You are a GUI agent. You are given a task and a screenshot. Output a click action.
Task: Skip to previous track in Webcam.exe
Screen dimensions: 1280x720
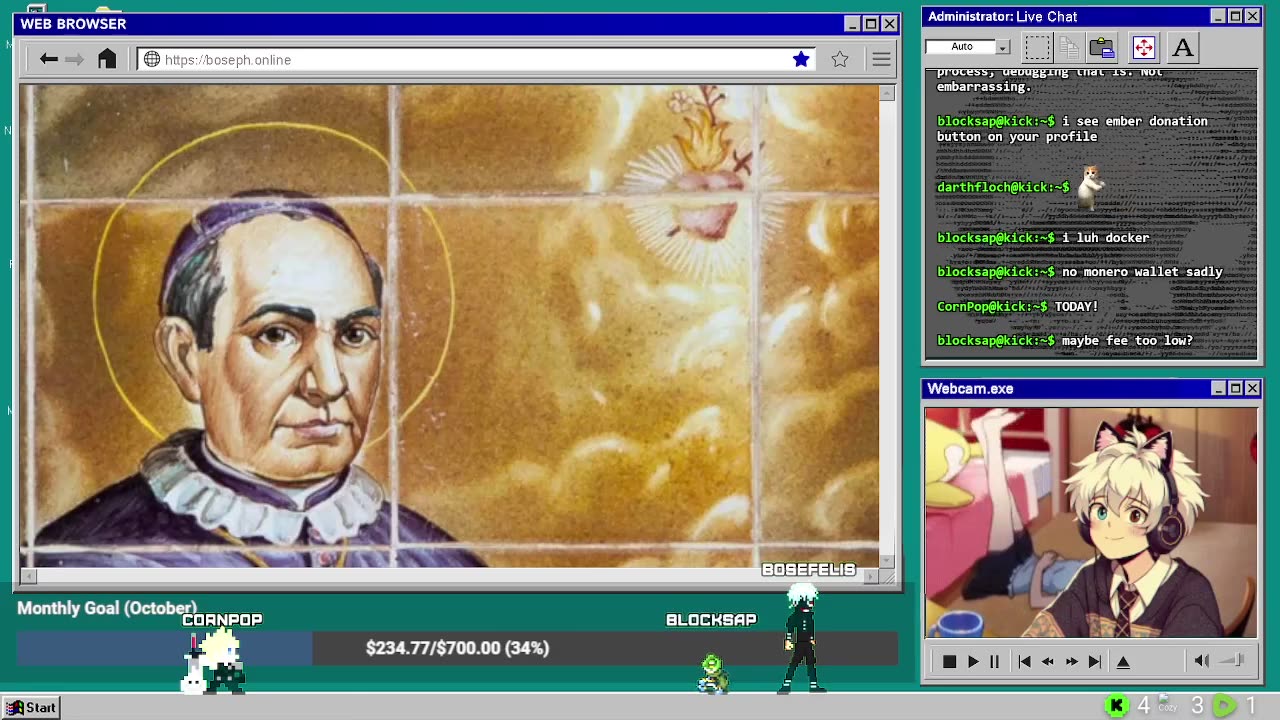tap(1024, 661)
